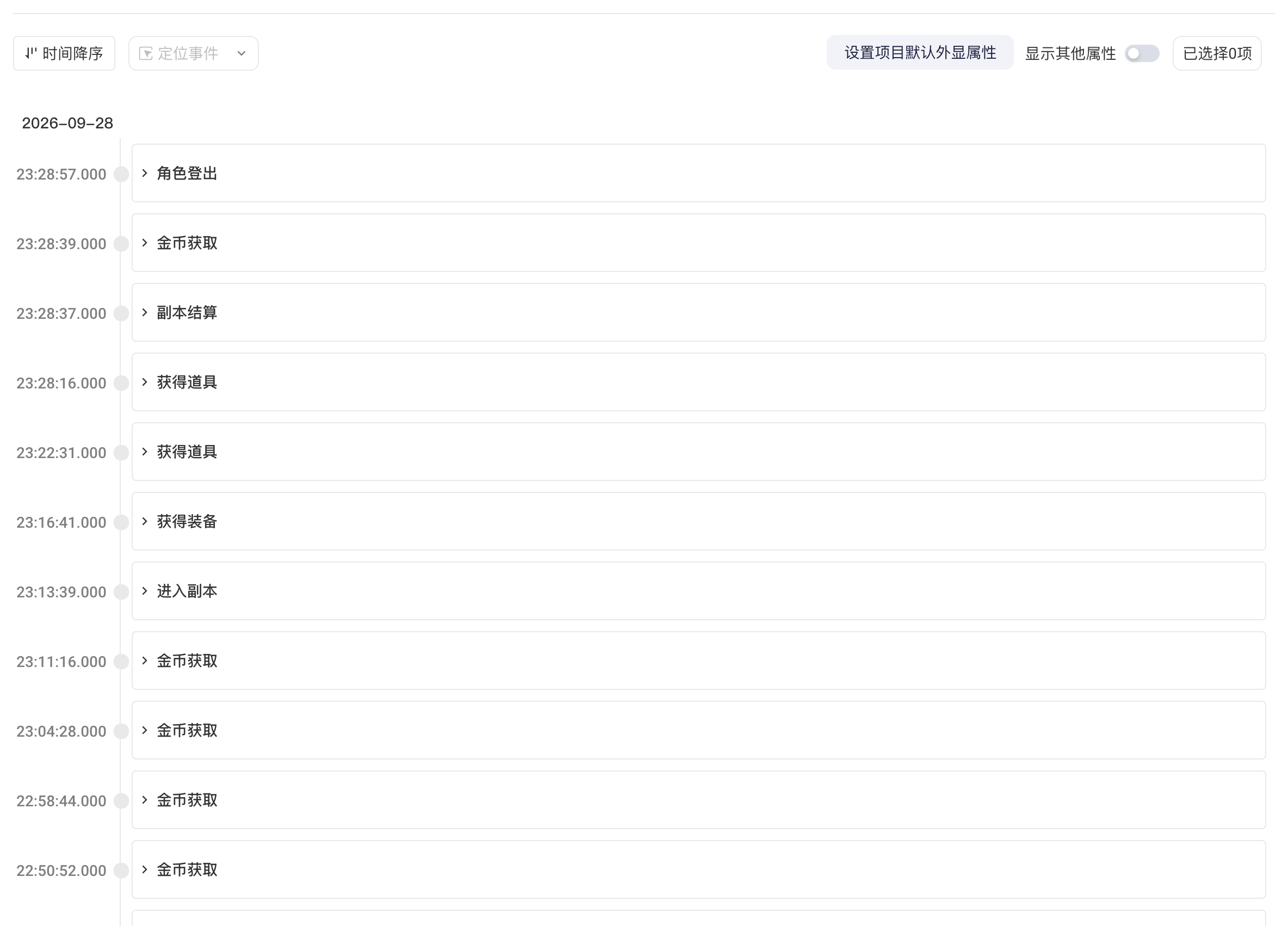Click the timestamp 23:22:31.000
Screen dimensions: 1288x926
61,453
